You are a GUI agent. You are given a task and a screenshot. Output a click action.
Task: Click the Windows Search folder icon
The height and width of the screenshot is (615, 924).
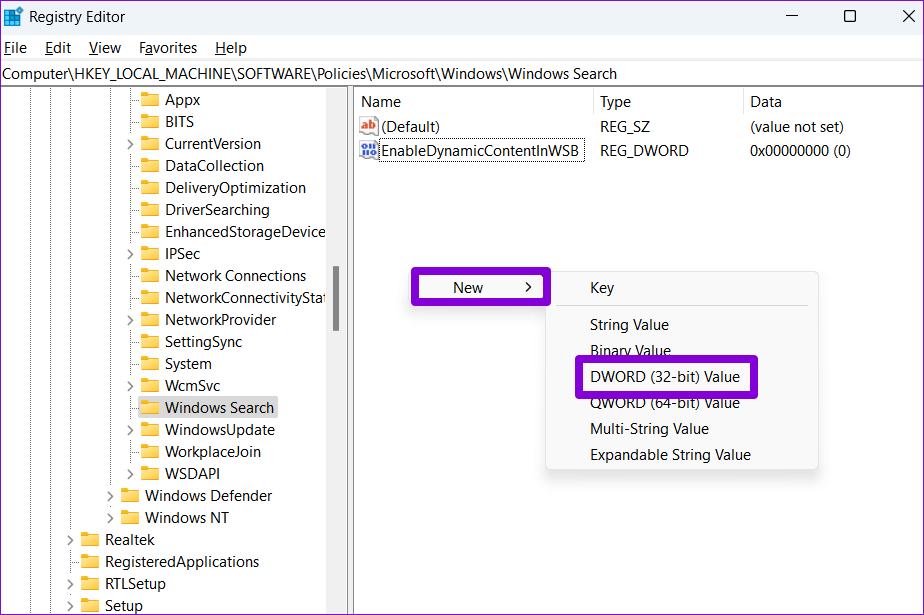point(150,408)
